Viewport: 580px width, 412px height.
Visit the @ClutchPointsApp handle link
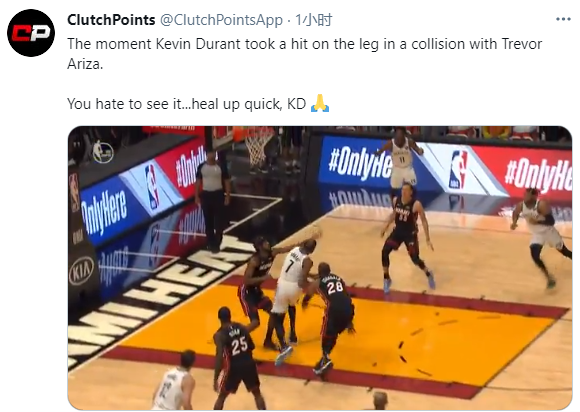tap(221, 20)
